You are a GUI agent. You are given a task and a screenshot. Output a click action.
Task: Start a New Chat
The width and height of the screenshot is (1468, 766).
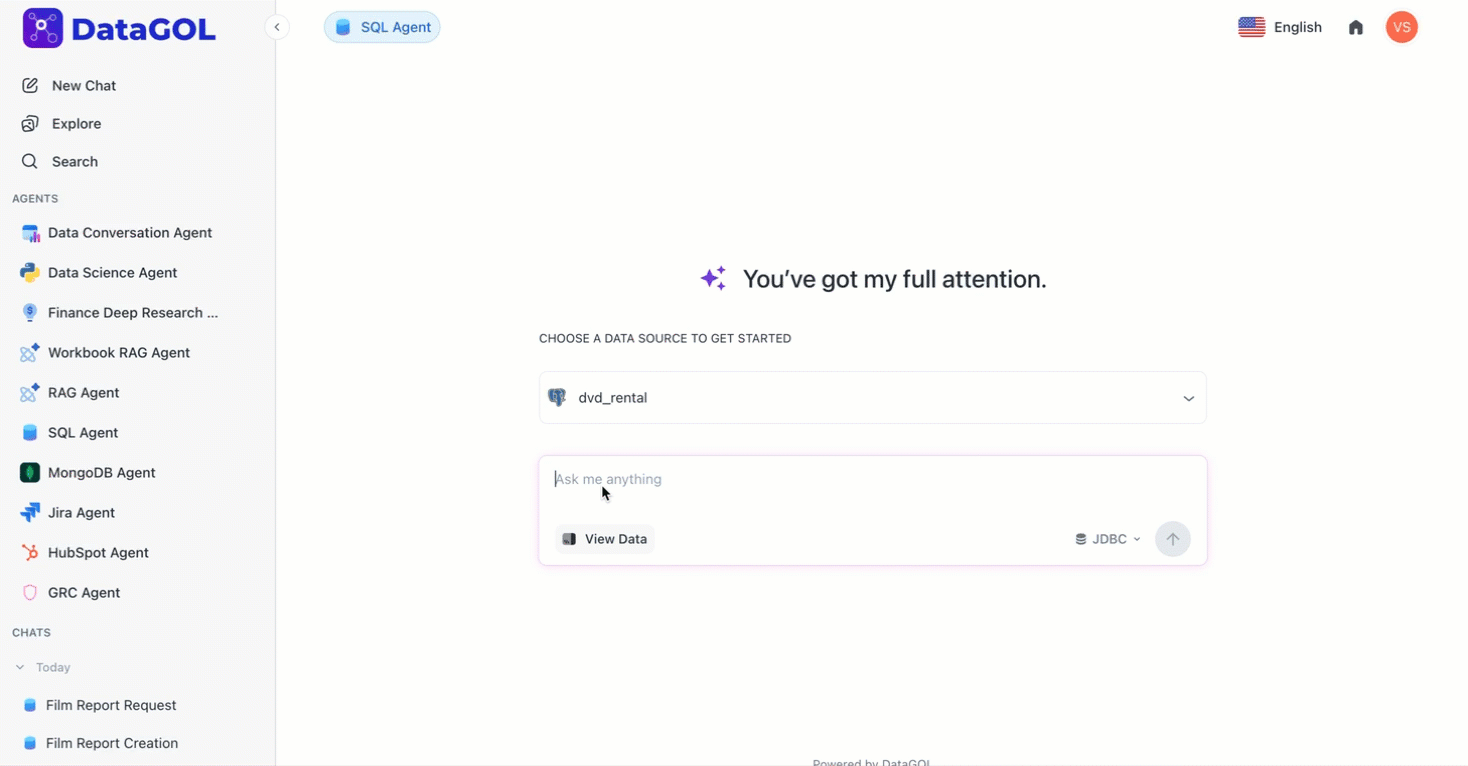pyautogui.click(x=83, y=86)
